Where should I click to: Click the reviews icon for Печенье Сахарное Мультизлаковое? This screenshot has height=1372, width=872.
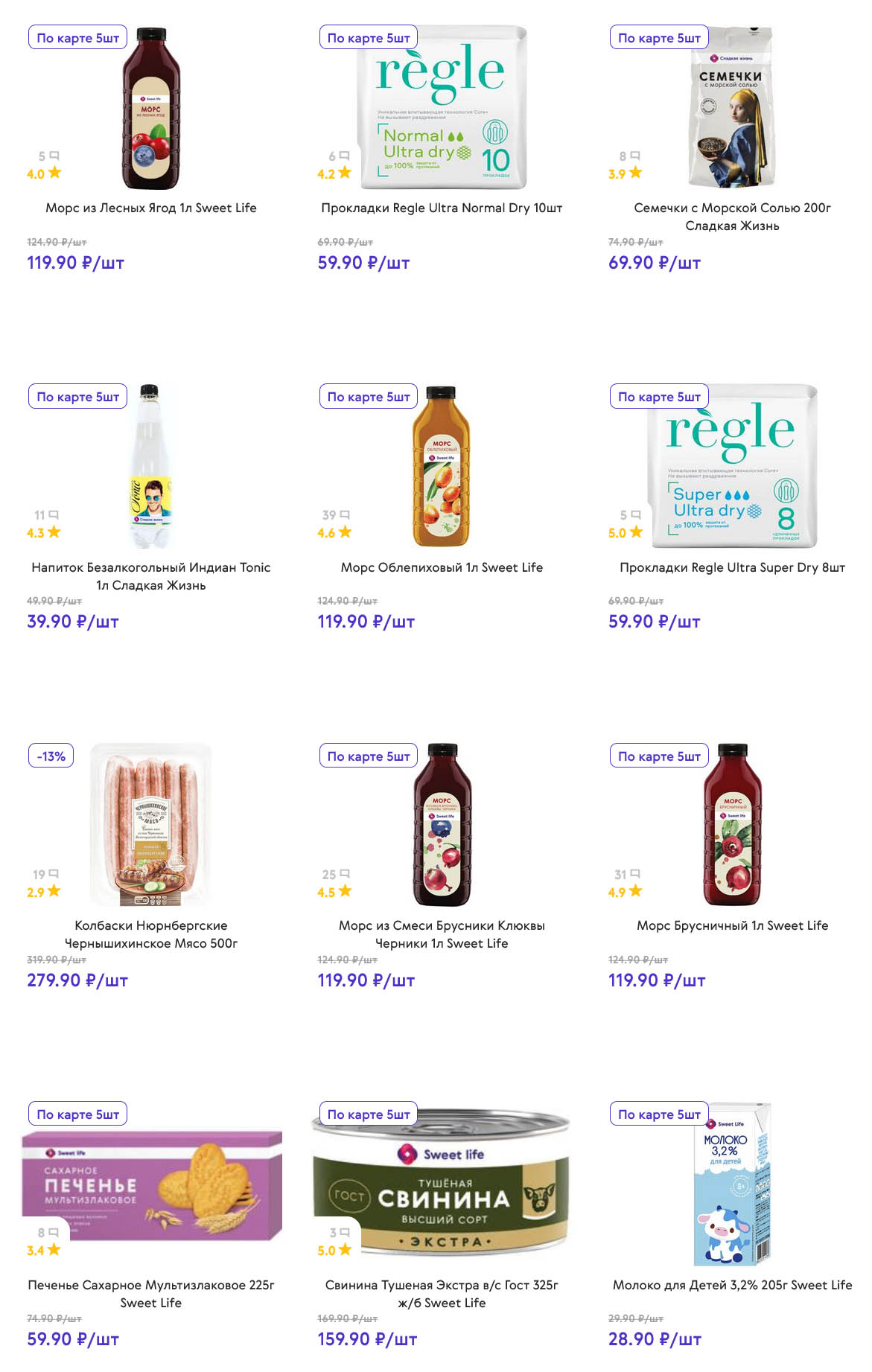pos(54,1233)
